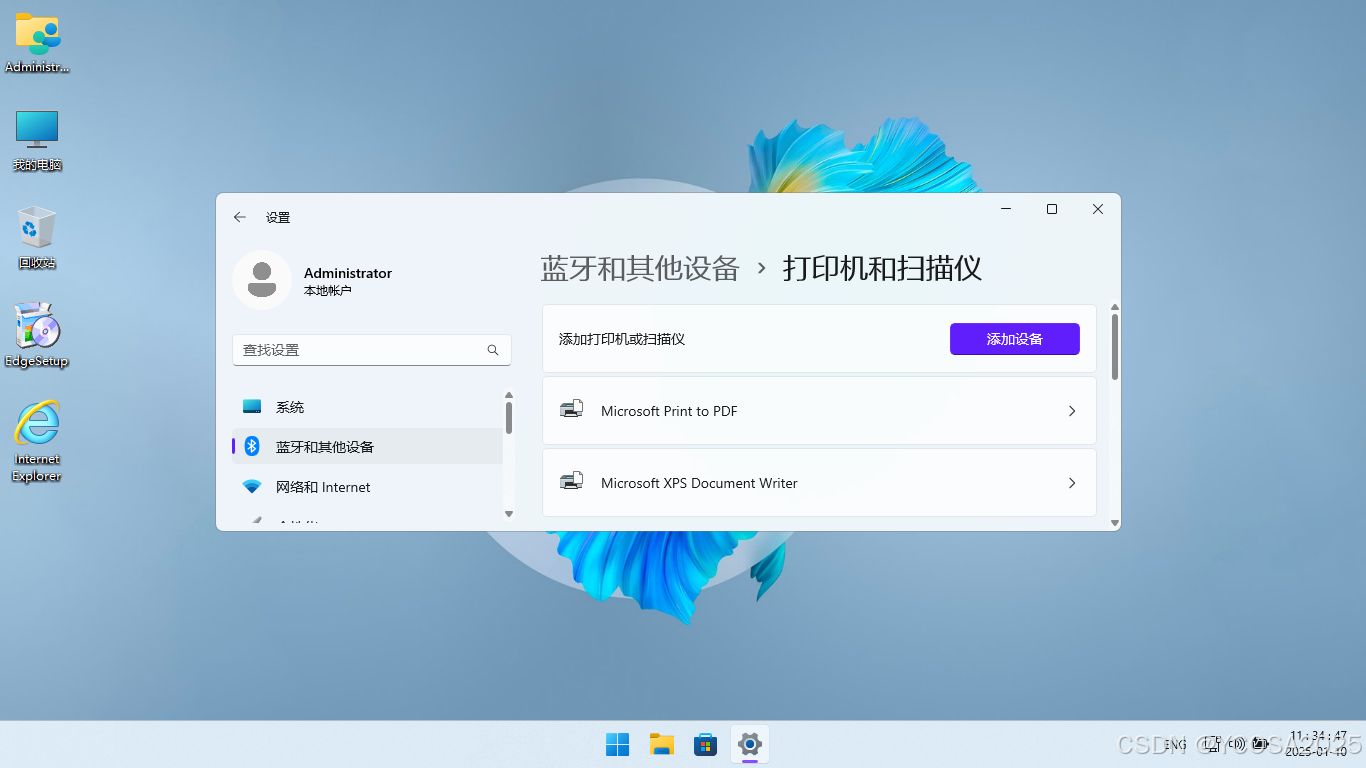Screen dimensions: 1366x768
Task: Select the Internet Explorer desktop icon
Action: 37,441
